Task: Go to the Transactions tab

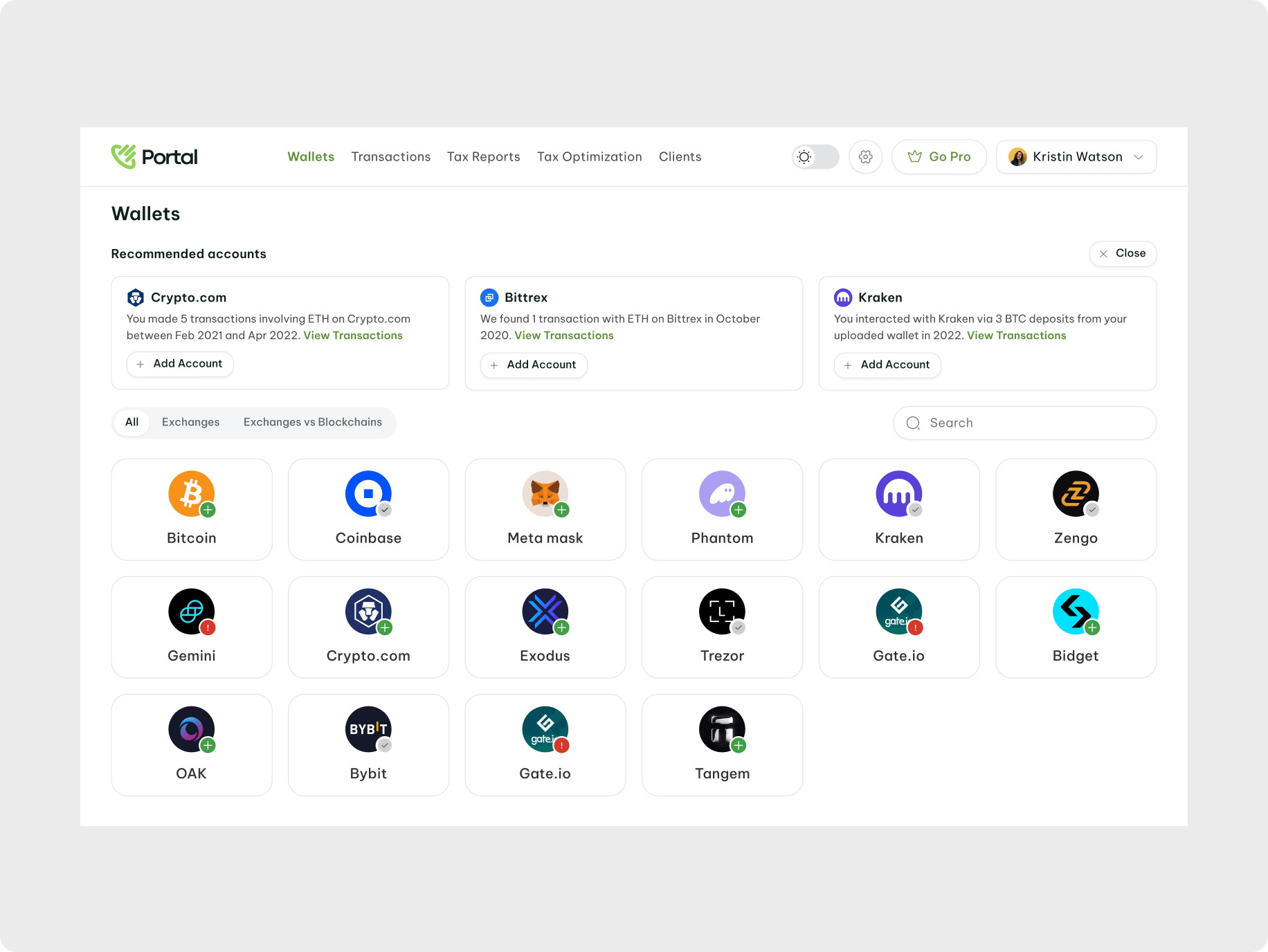Action: (x=390, y=157)
